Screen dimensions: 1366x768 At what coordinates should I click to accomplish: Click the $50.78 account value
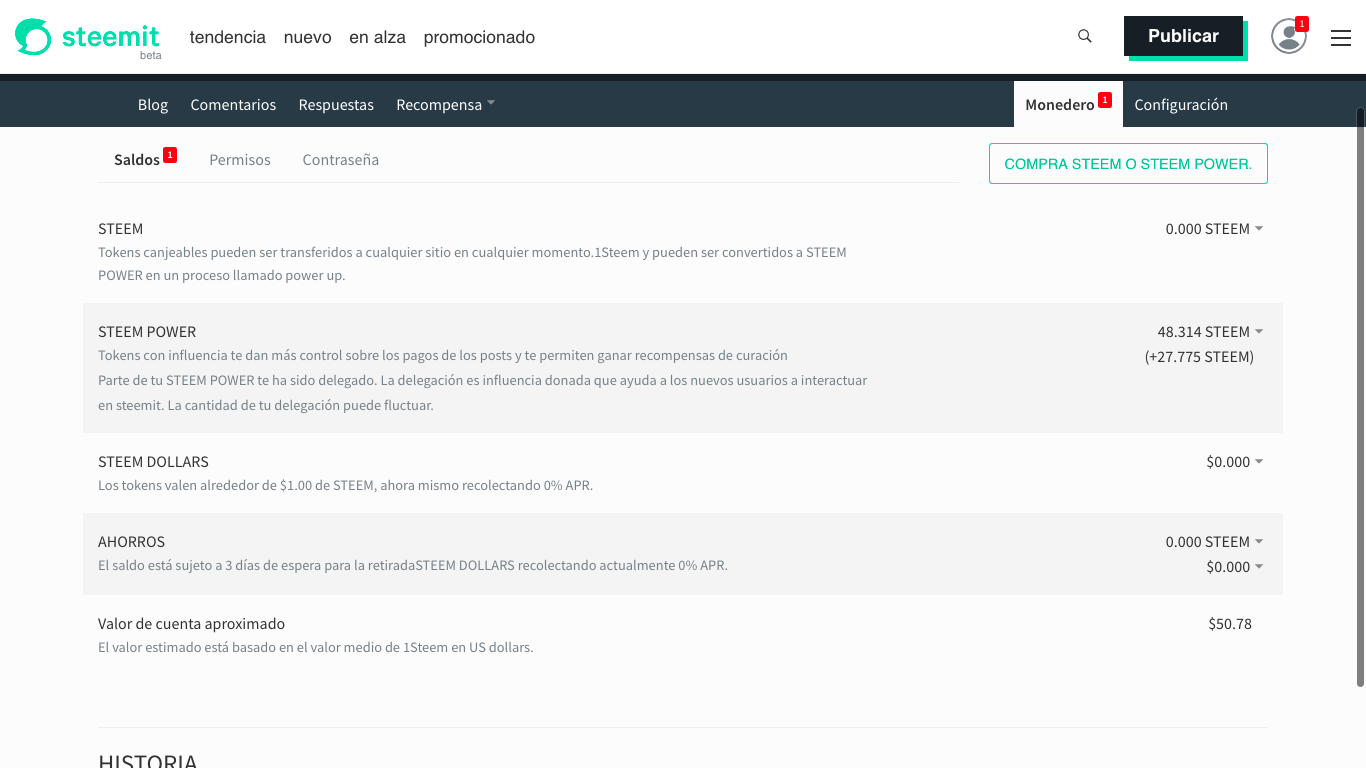click(x=1230, y=624)
